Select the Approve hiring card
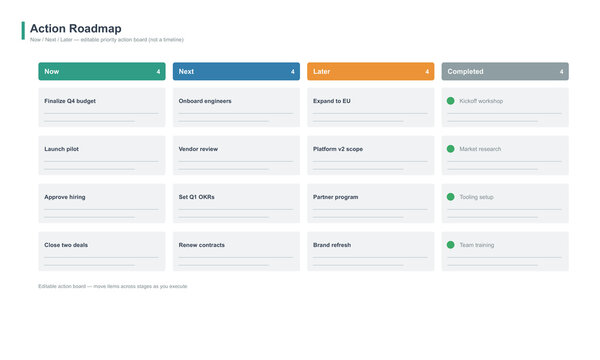 [102, 204]
